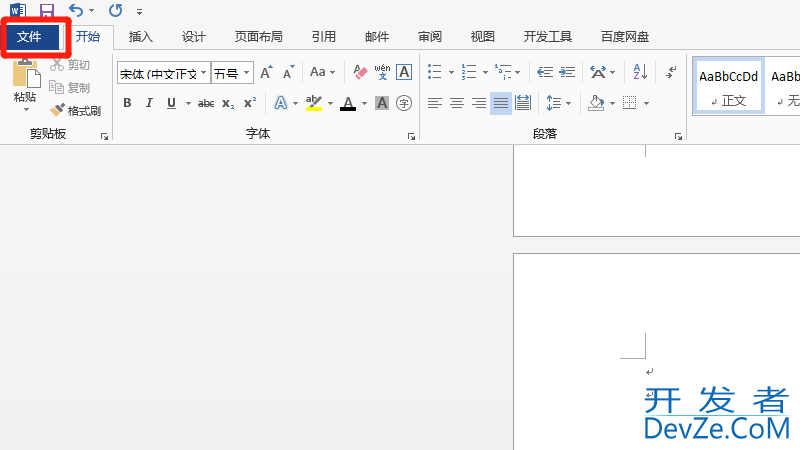Open the 邮件 ribbon tab

coord(377,37)
